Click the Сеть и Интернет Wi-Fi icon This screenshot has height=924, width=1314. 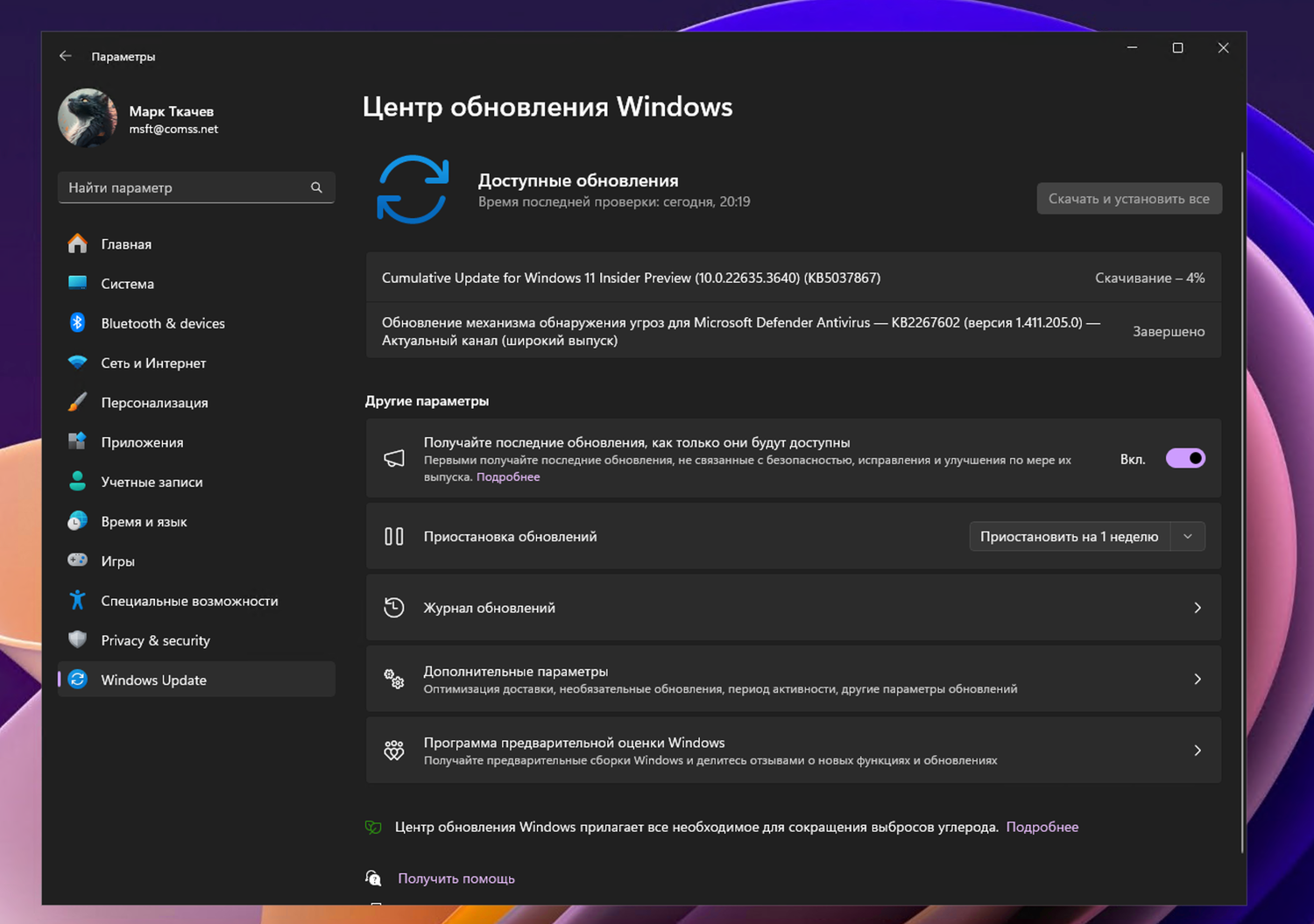(77, 363)
